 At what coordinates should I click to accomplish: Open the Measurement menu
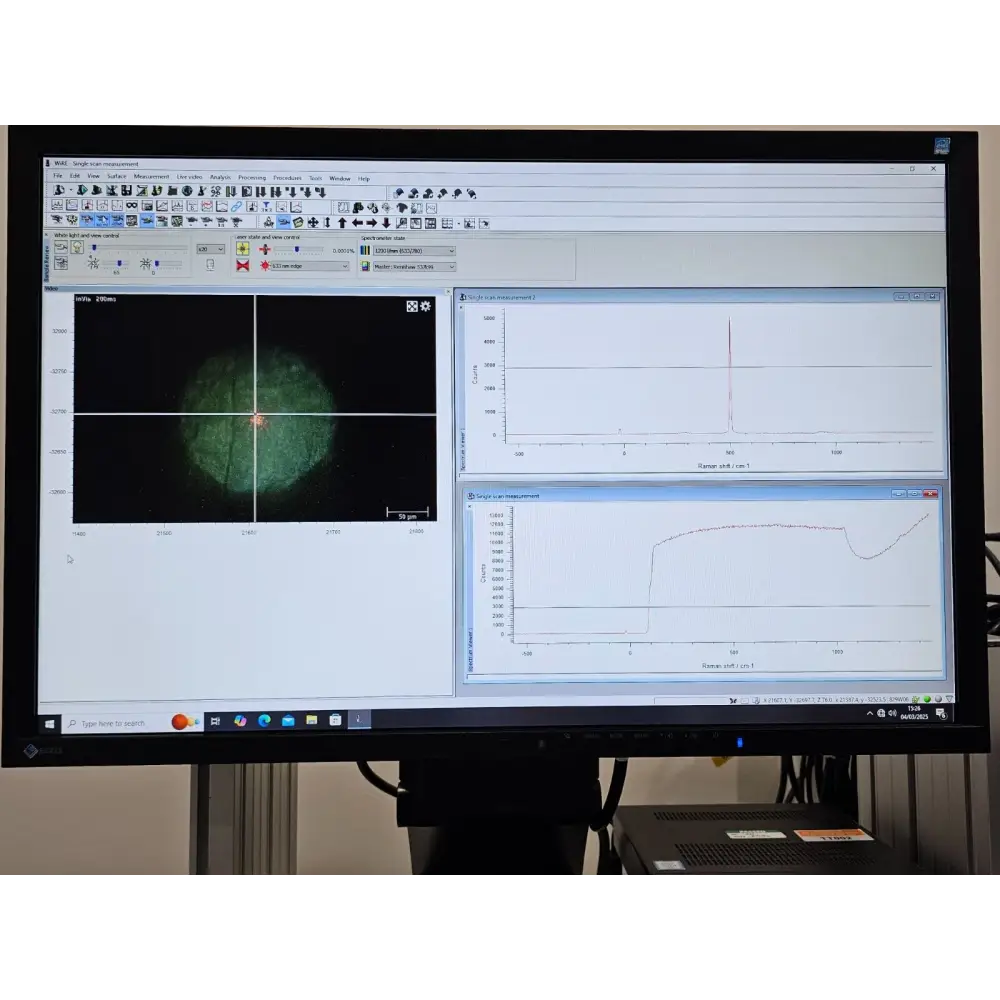[152, 176]
